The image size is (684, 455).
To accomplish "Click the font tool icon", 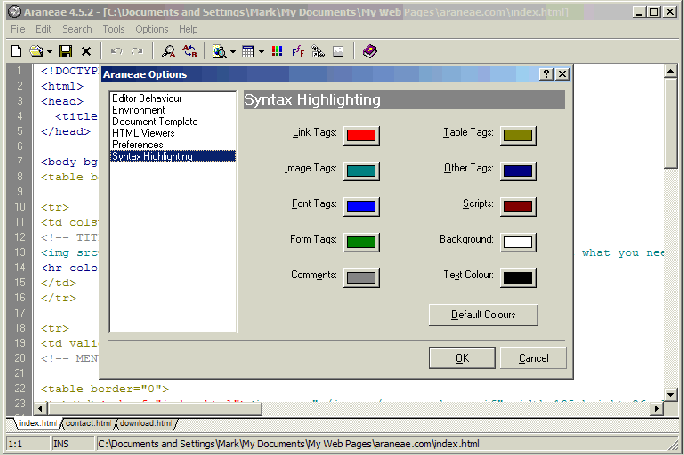I will click(x=298, y=51).
